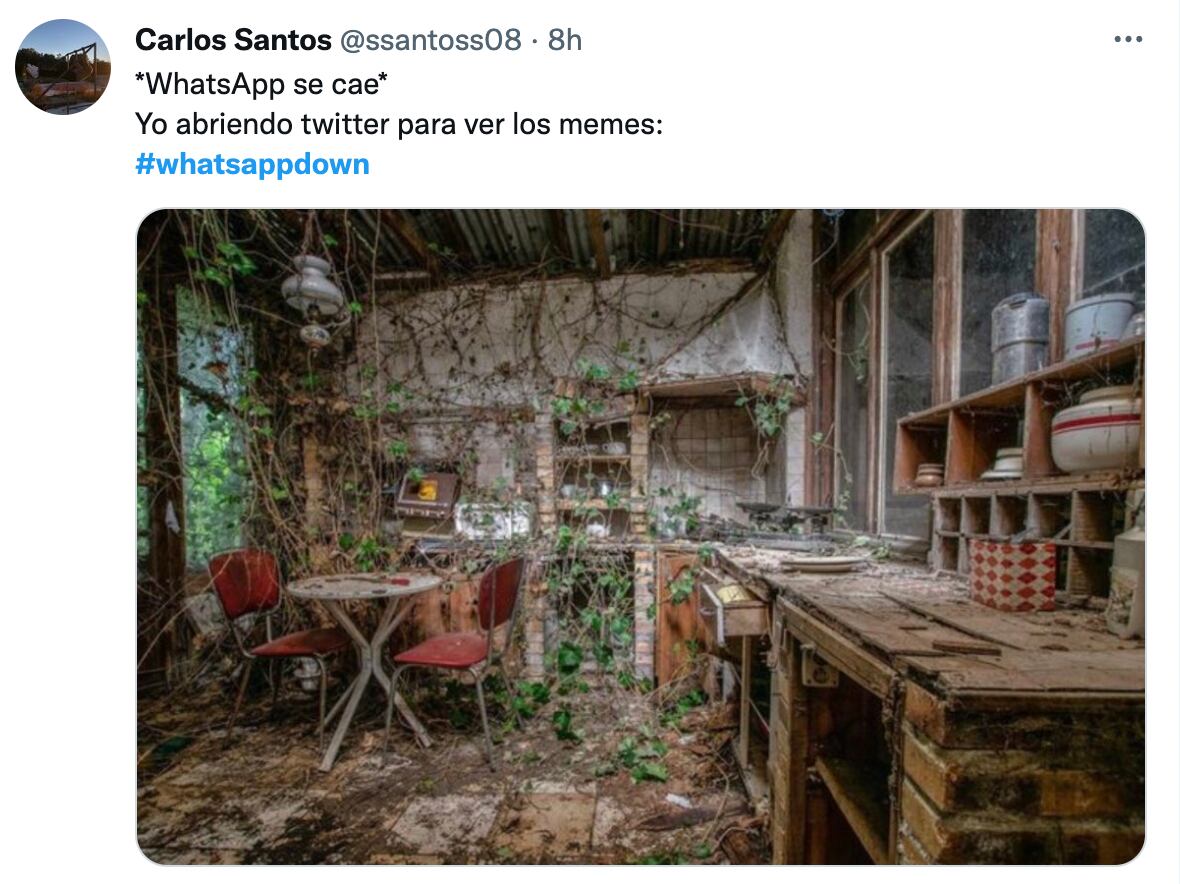Click the @ssantoss08 handle
This screenshot has width=1180, height=884.
(430, 40)
